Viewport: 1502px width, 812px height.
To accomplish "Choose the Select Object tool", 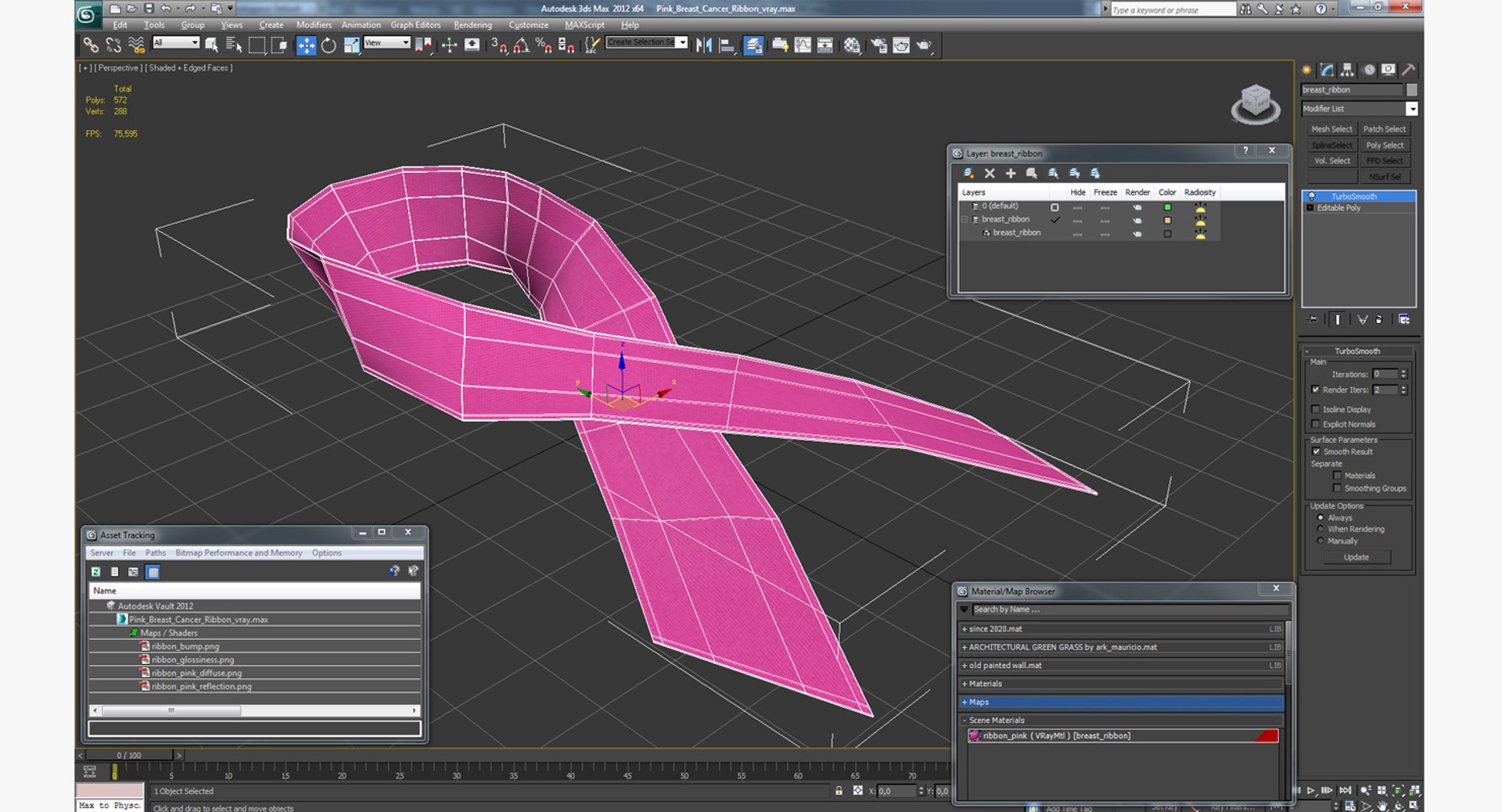I will pos(211,45).
